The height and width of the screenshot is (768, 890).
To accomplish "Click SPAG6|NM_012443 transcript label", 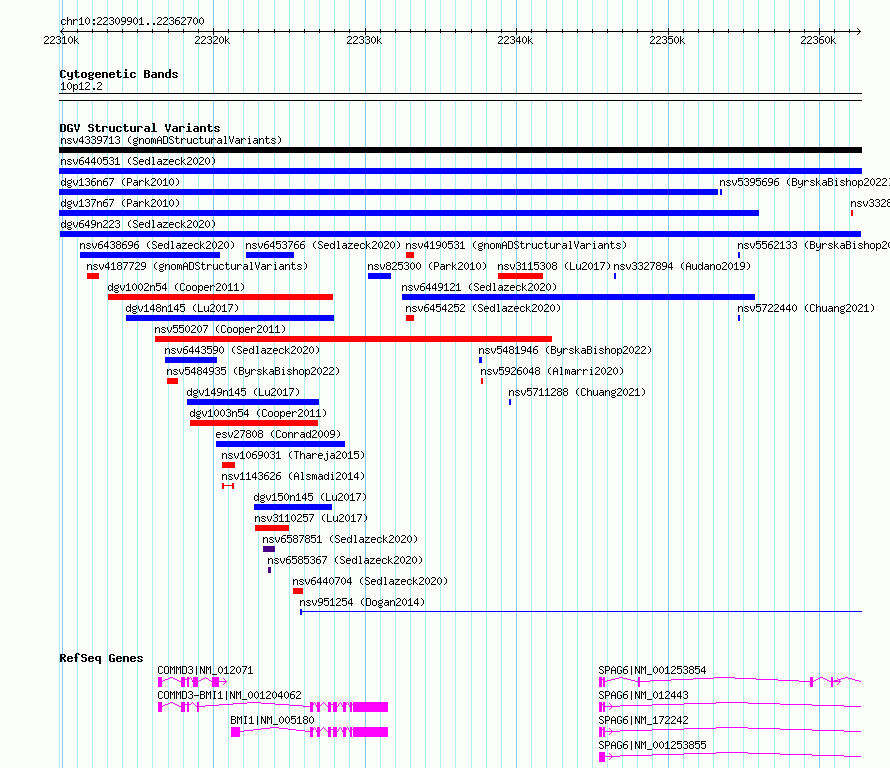I will click(643, 695).
